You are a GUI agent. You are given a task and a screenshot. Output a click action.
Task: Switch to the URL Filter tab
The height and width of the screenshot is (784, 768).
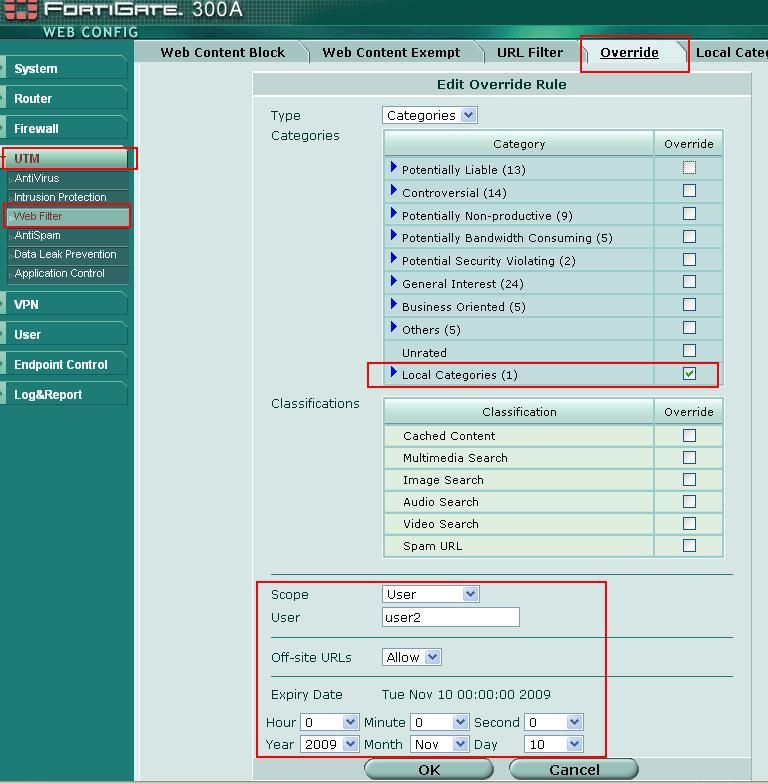(x=530, y=52)
